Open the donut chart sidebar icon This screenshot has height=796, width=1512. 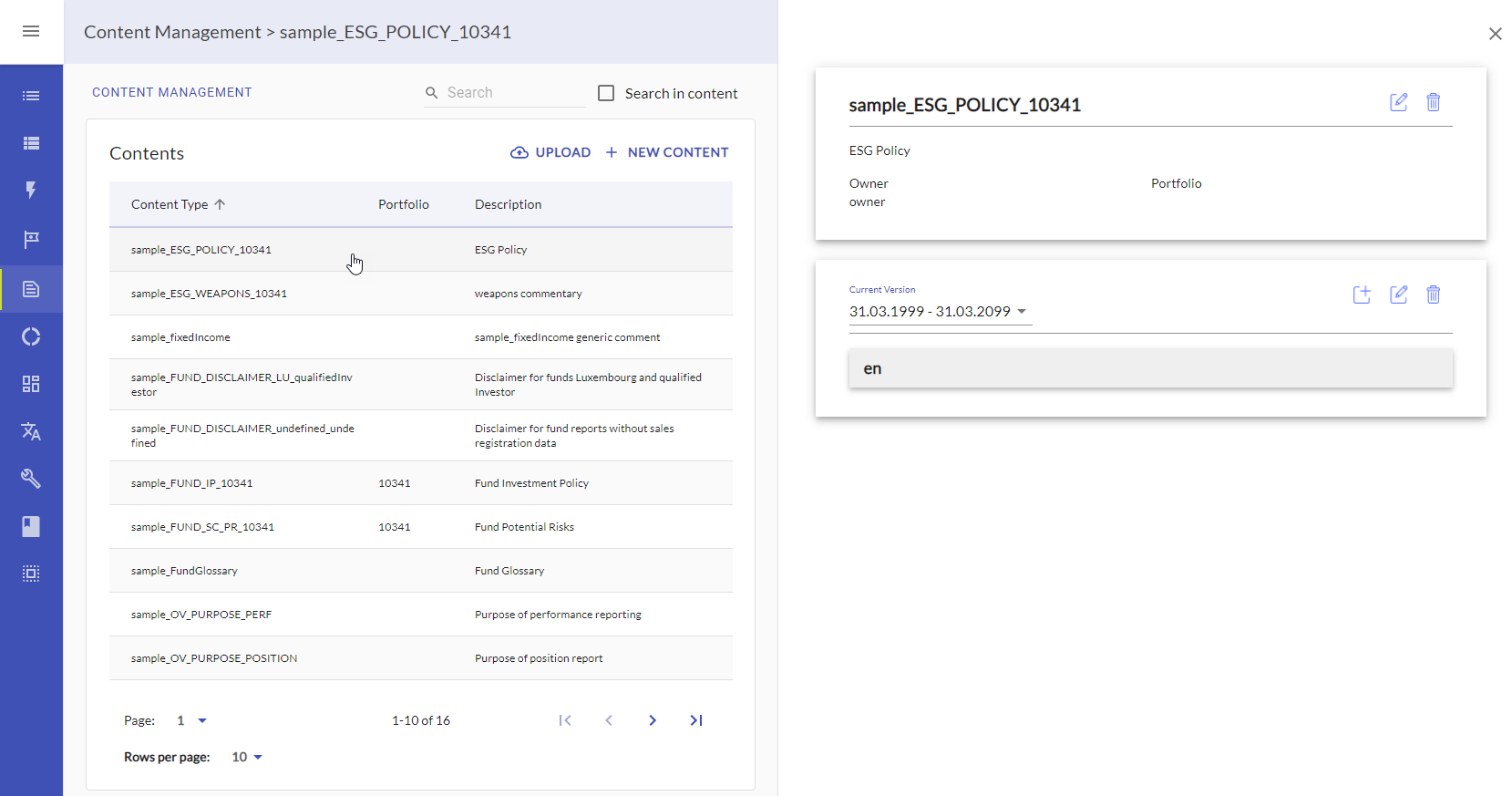(31, 336)
